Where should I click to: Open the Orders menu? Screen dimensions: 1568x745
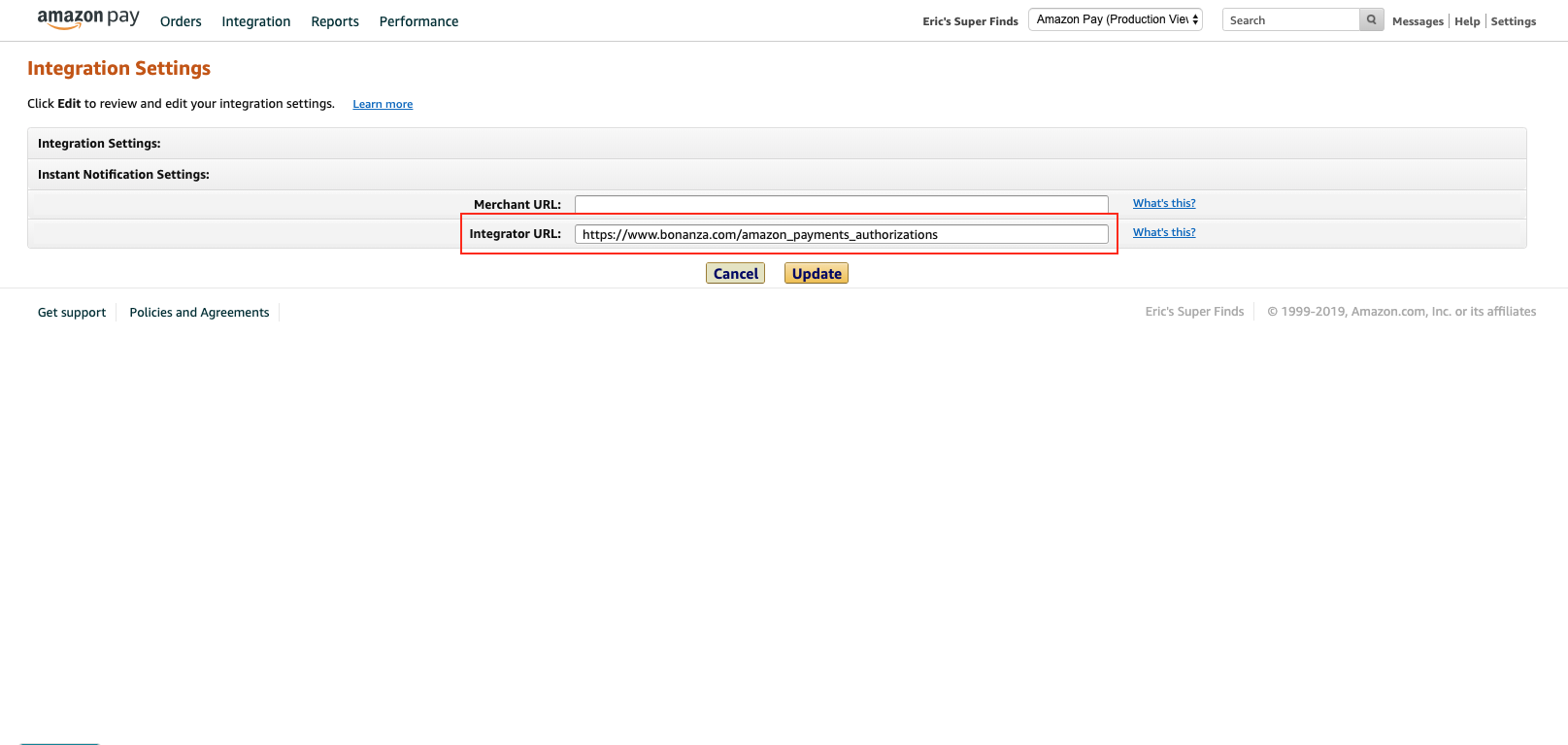(x=181, y=21)
